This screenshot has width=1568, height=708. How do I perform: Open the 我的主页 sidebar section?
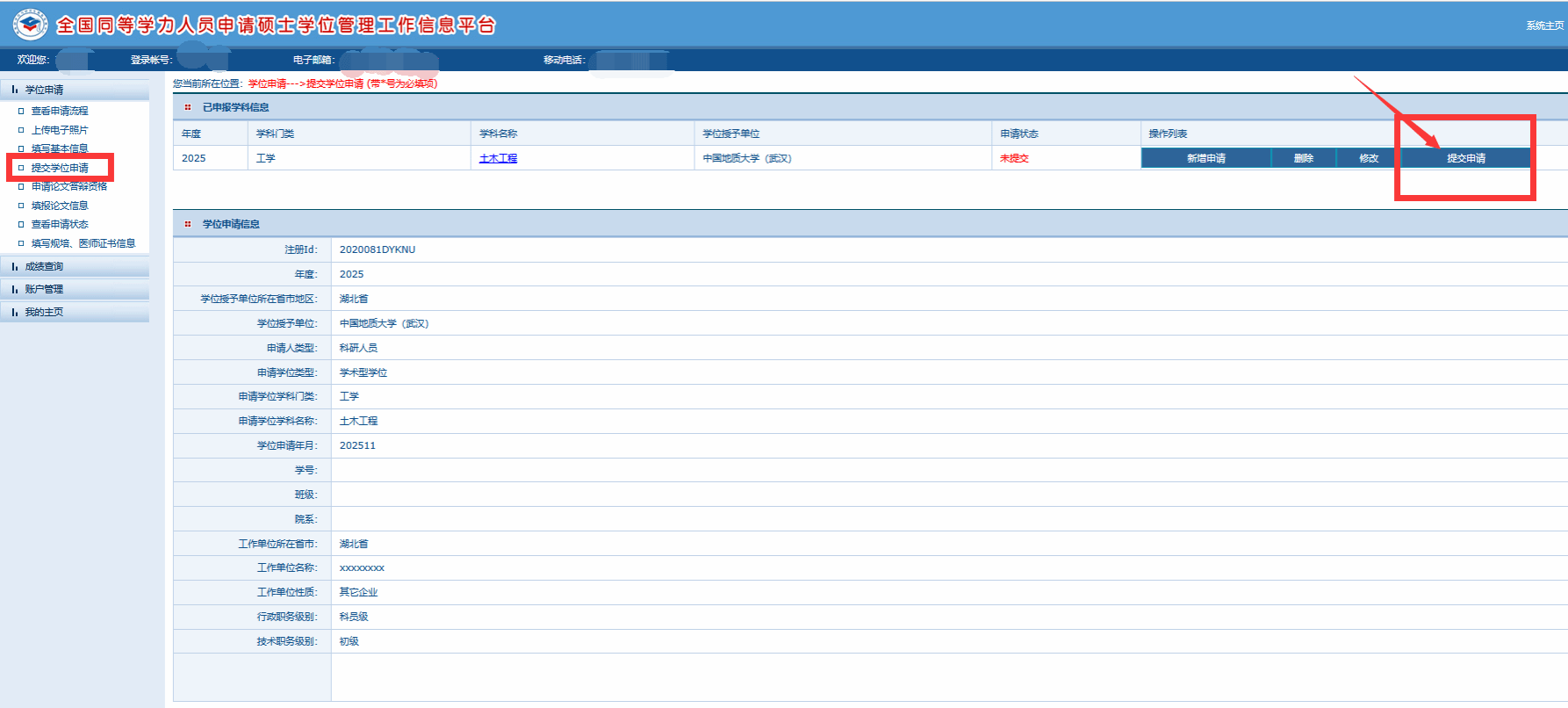point(44,312)
